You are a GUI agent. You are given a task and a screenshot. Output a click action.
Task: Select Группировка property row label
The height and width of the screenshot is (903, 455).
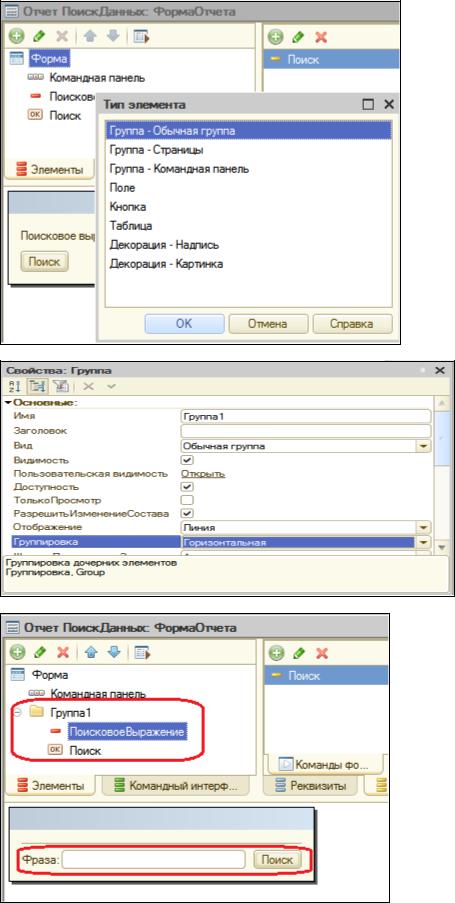coord(46,542)
